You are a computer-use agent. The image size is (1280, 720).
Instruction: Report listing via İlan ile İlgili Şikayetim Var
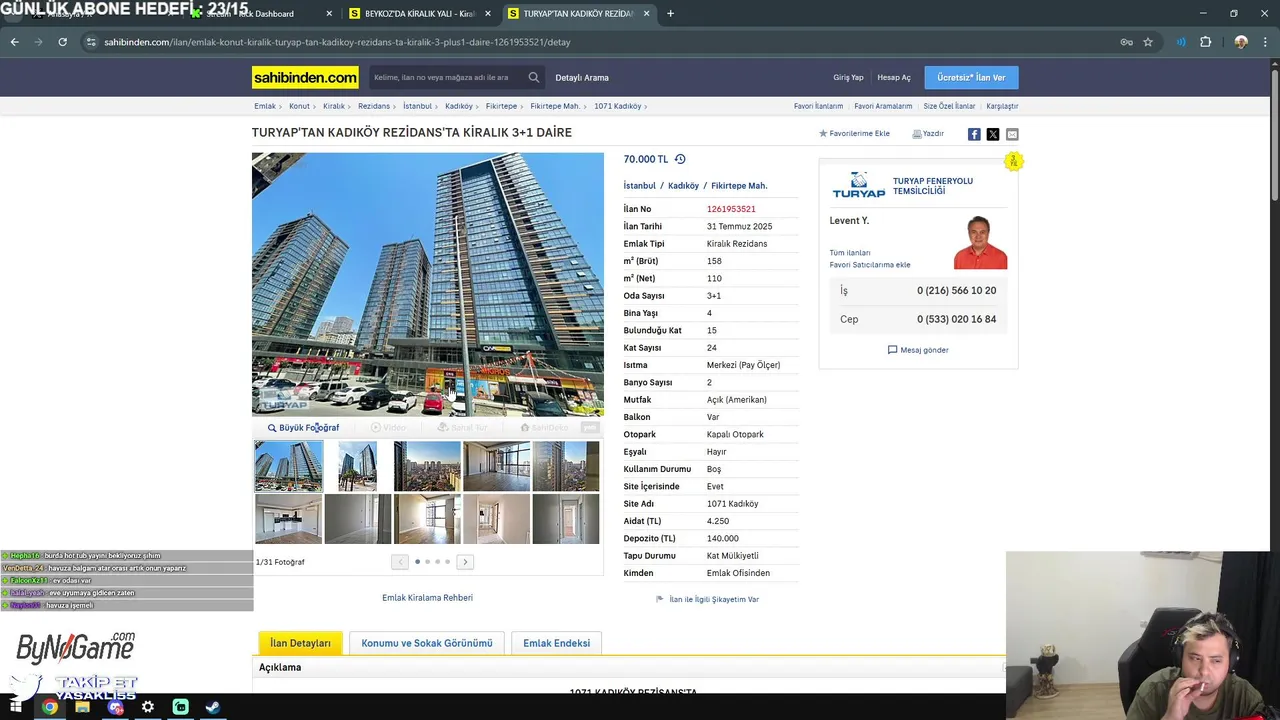tap(707, 599)
